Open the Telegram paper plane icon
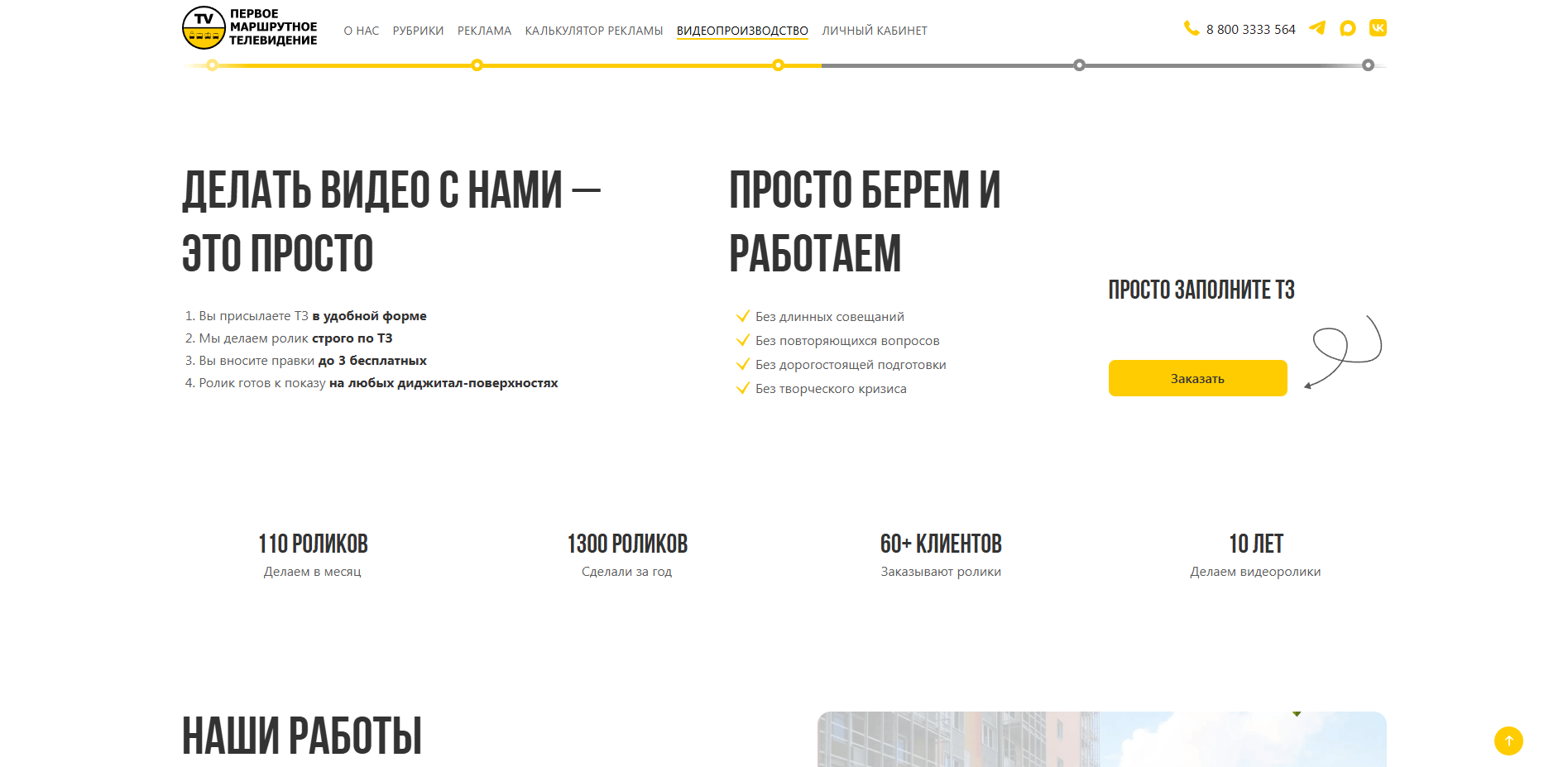 tap(1317, 28)
